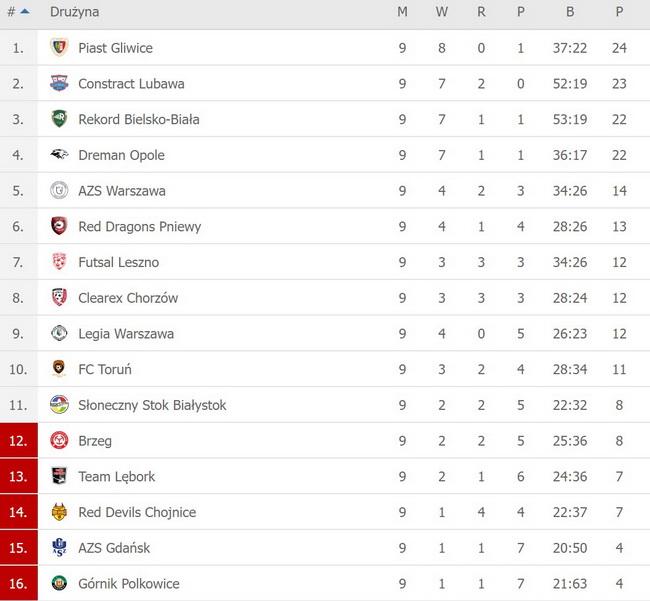Click the Futsal Leszno team logo
This screenshot has height=601, width=650.
pos(59,262)
